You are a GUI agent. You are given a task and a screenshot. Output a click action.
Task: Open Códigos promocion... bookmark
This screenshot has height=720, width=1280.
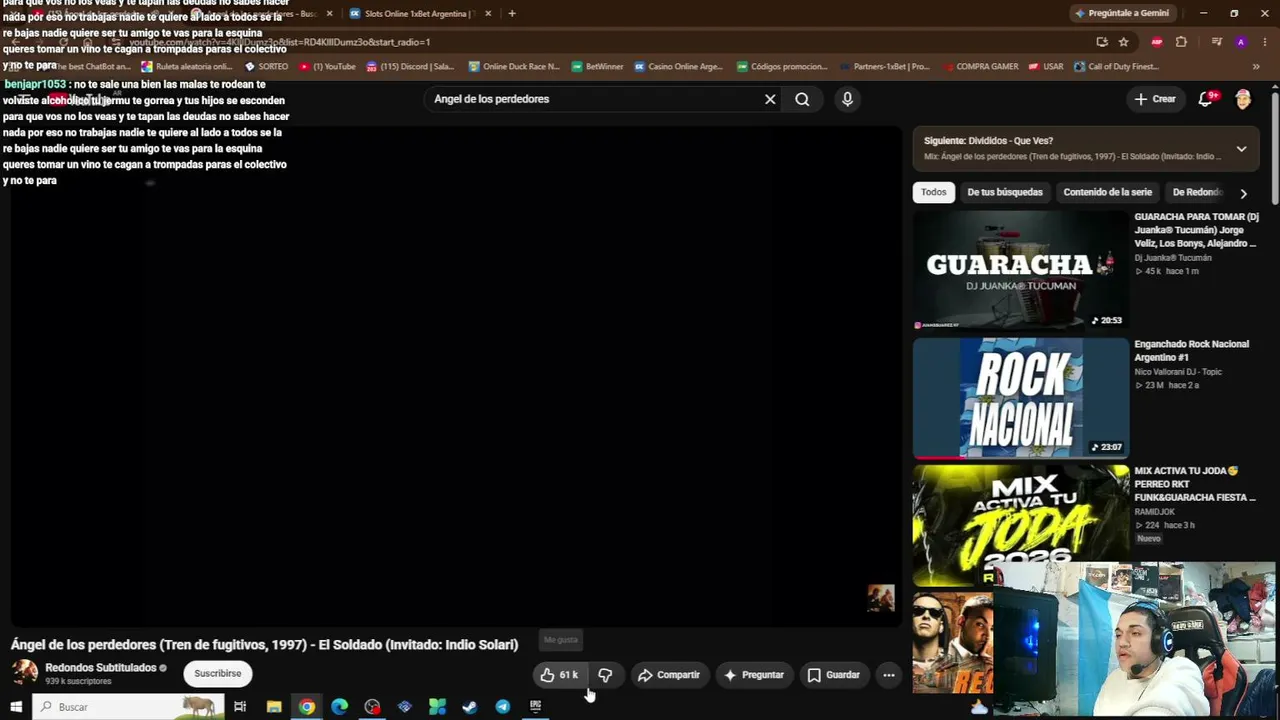(x=782, y=67)
